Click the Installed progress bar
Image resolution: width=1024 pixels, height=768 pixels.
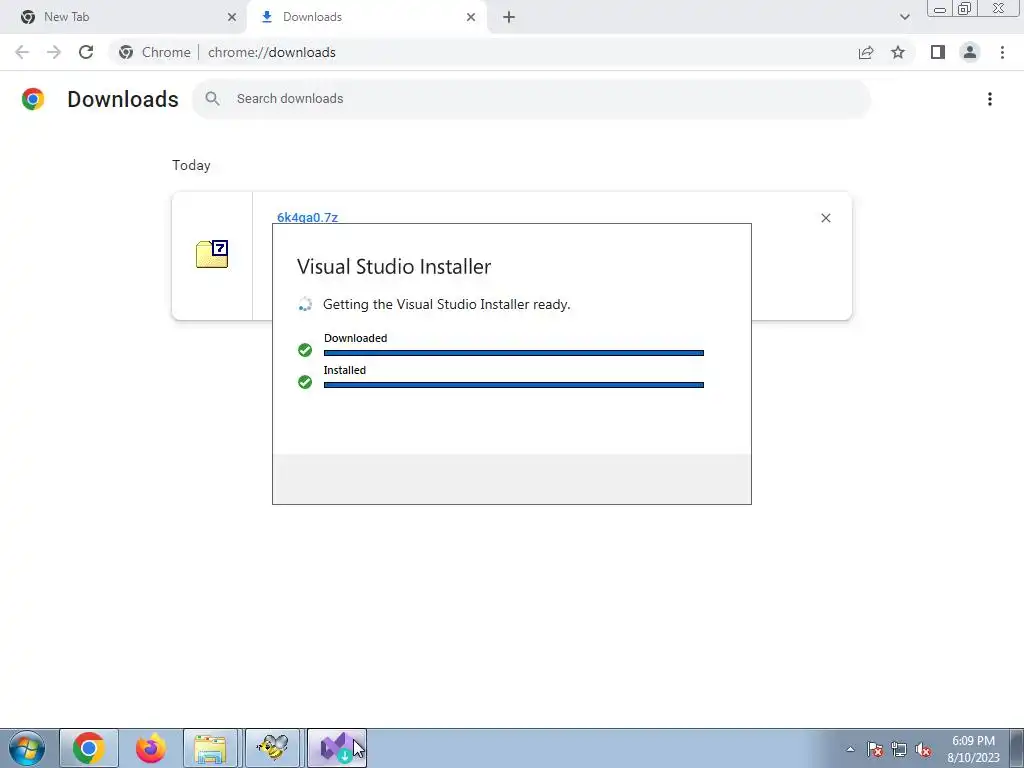coord(513,385)
